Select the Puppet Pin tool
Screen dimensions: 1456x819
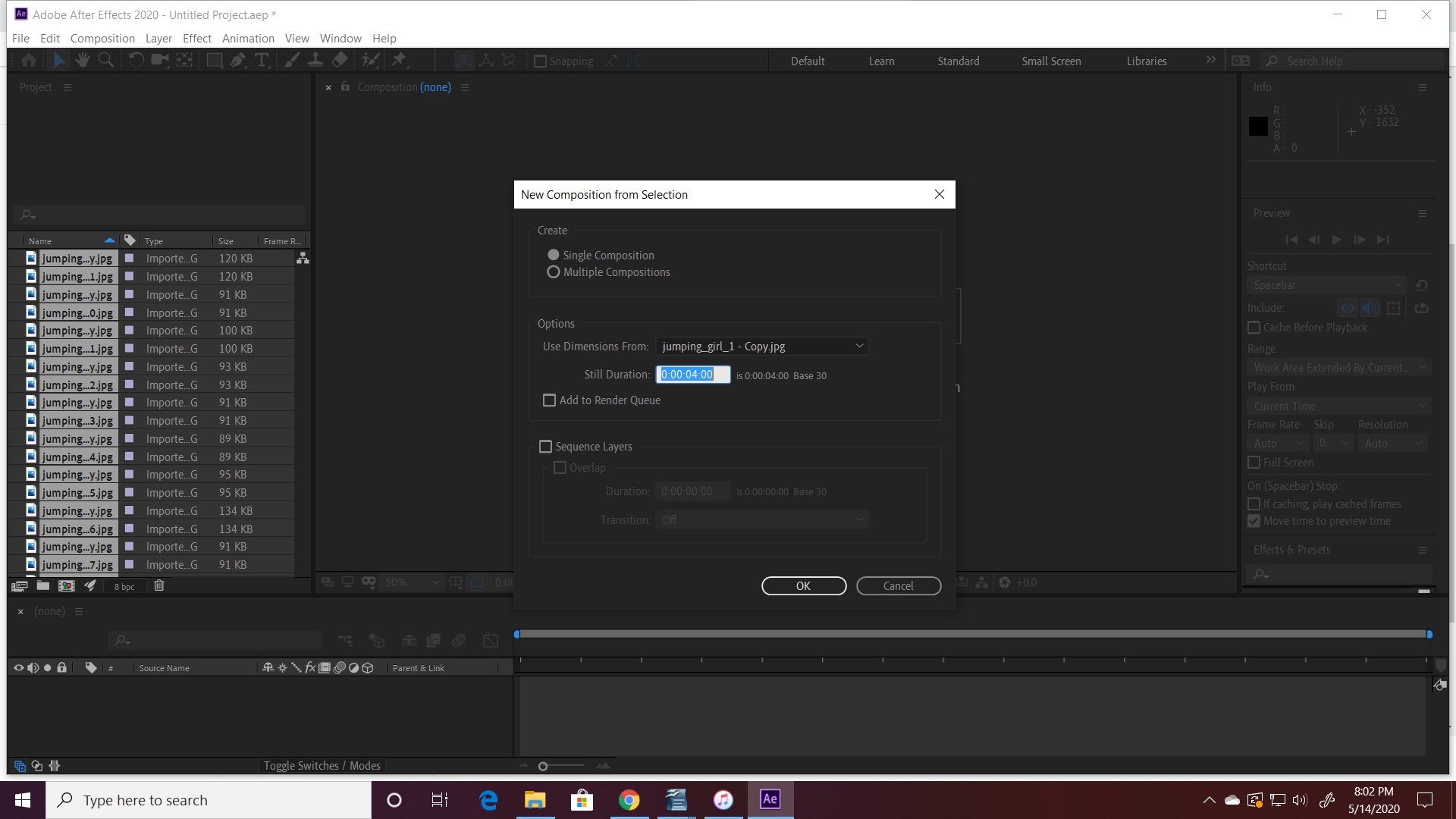[399, 60]
